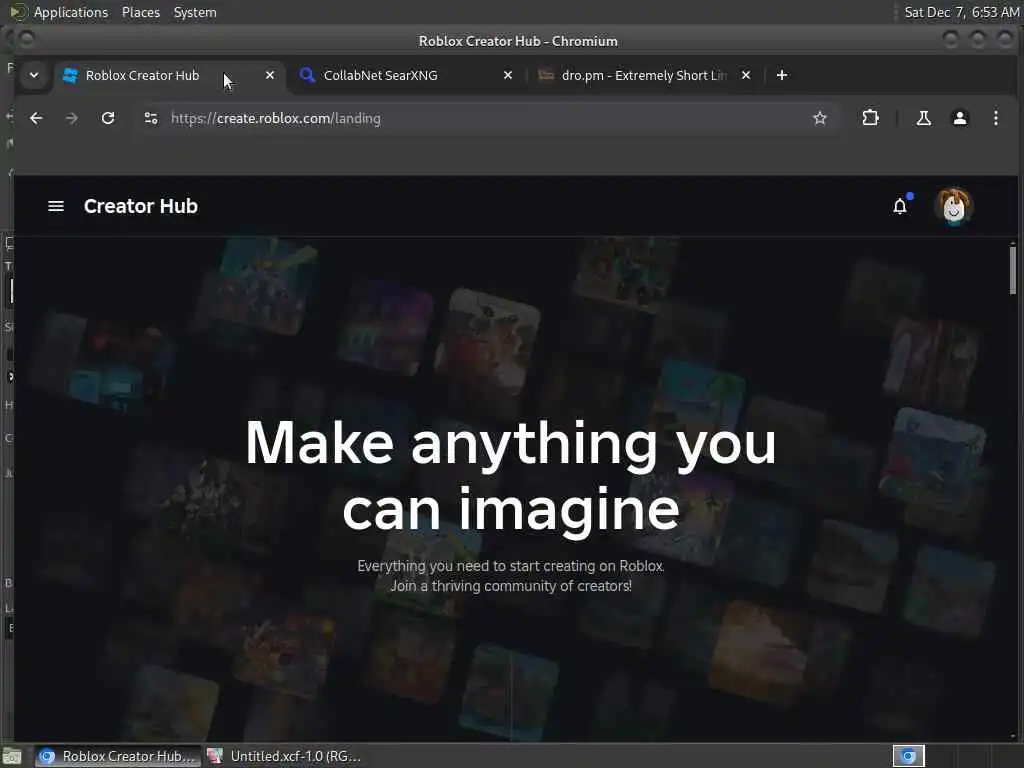Open the Chromium three-dot menu
The width and height of the screenshot is (1024, 768).
point(996,118)
